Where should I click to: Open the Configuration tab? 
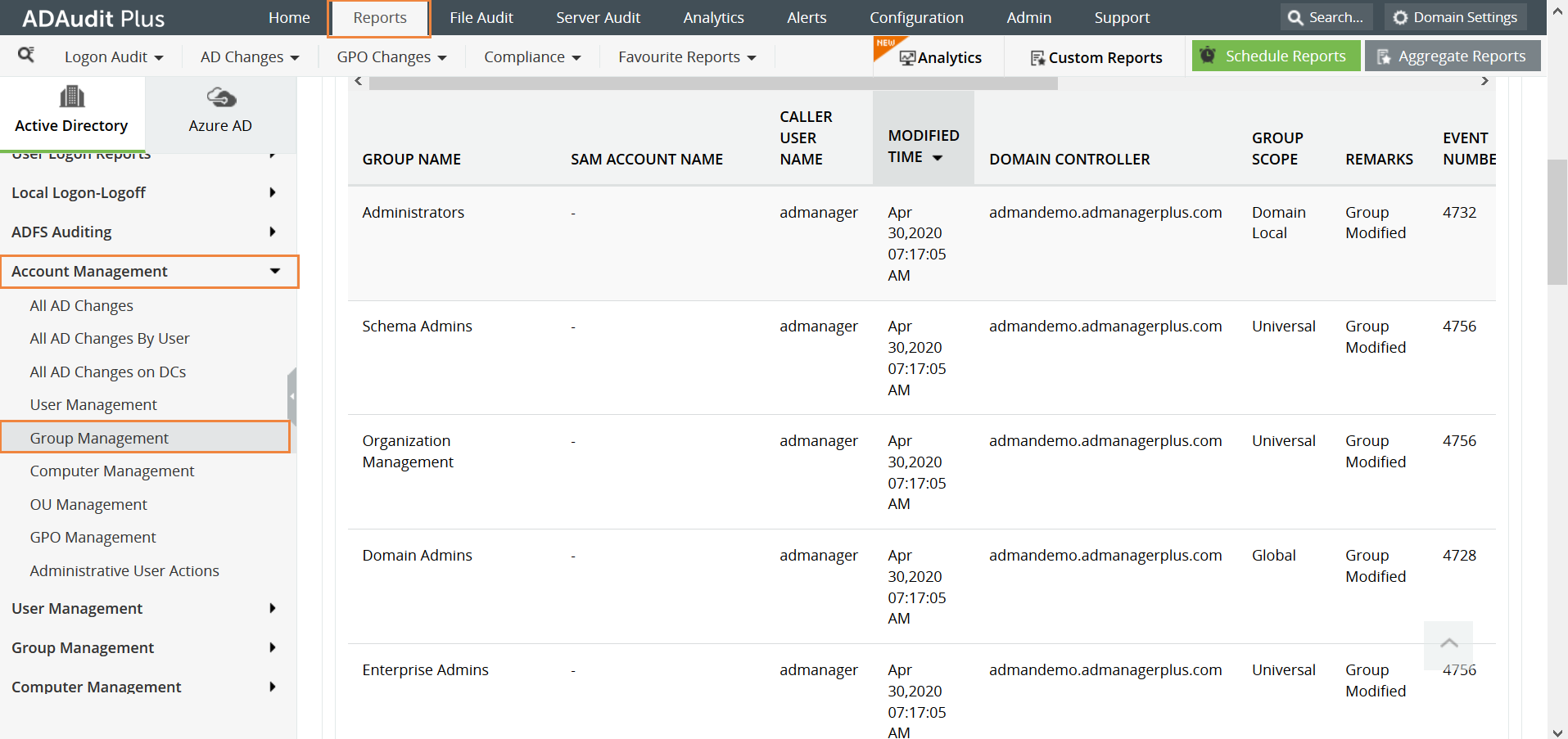point(916,17)
